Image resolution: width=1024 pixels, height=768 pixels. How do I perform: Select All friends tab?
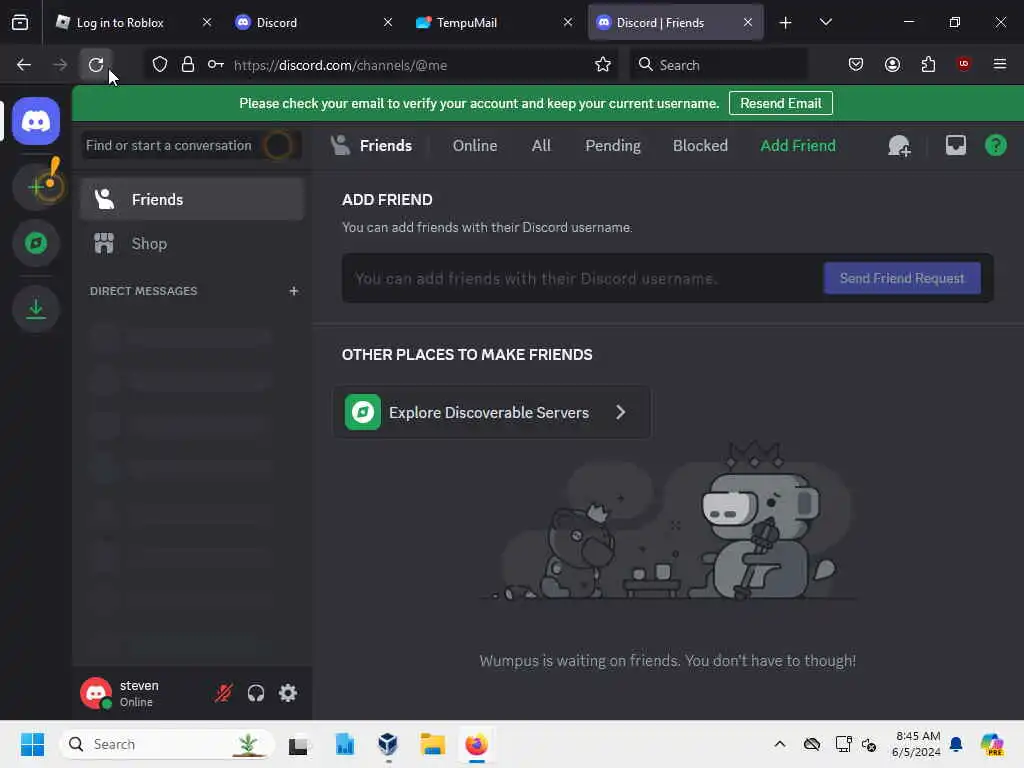pyautogui.click(x=541, y=146)
